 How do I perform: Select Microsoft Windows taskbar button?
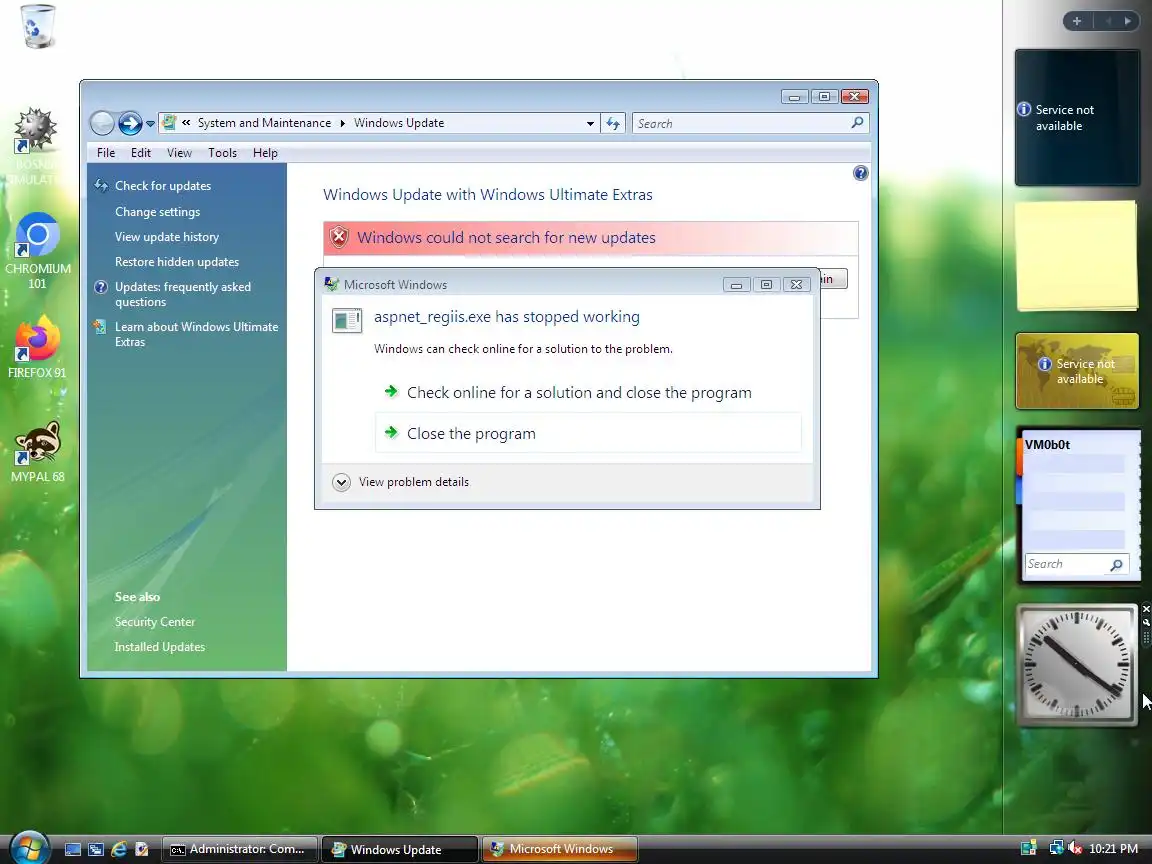click(x=560, y=849)
